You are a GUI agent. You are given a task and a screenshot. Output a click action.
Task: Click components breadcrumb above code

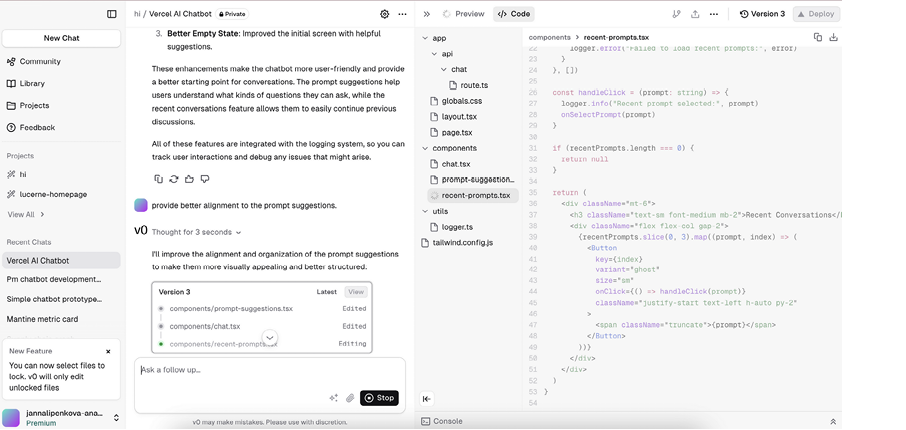point(549,37)
